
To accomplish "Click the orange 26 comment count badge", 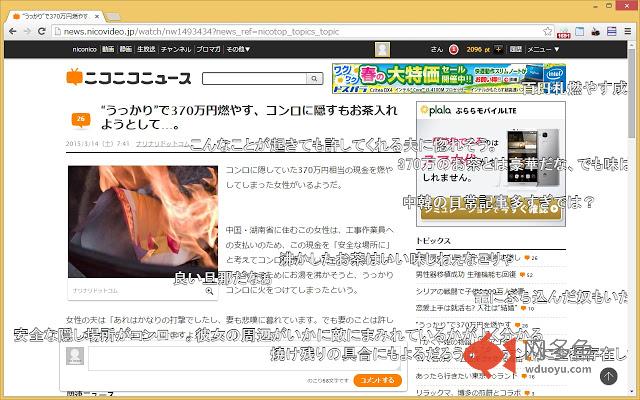I will (81, 120).
